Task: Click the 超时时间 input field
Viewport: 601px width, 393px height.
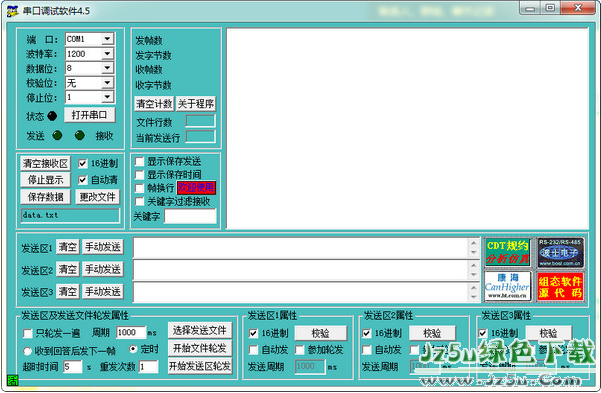Action: tap(73, 367)
